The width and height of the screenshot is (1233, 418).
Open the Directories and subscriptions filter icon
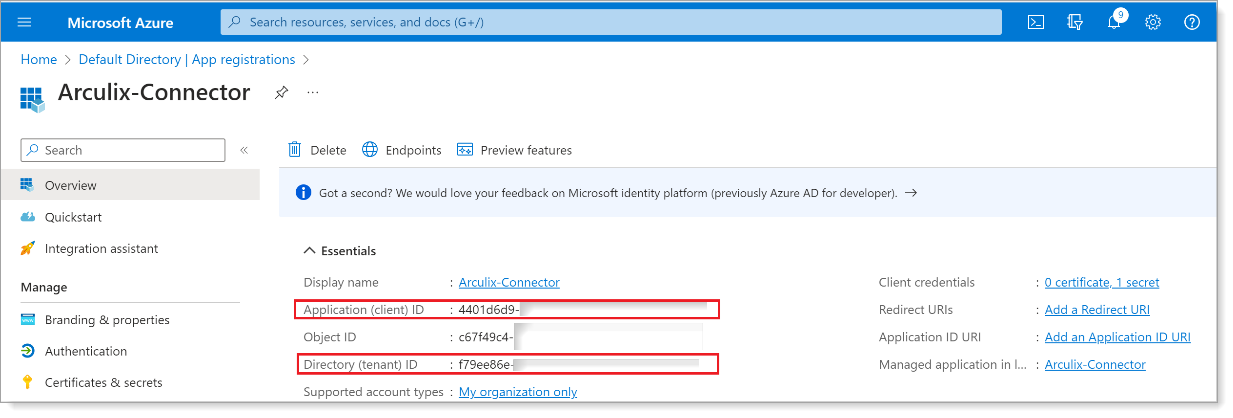(1075, 22)
